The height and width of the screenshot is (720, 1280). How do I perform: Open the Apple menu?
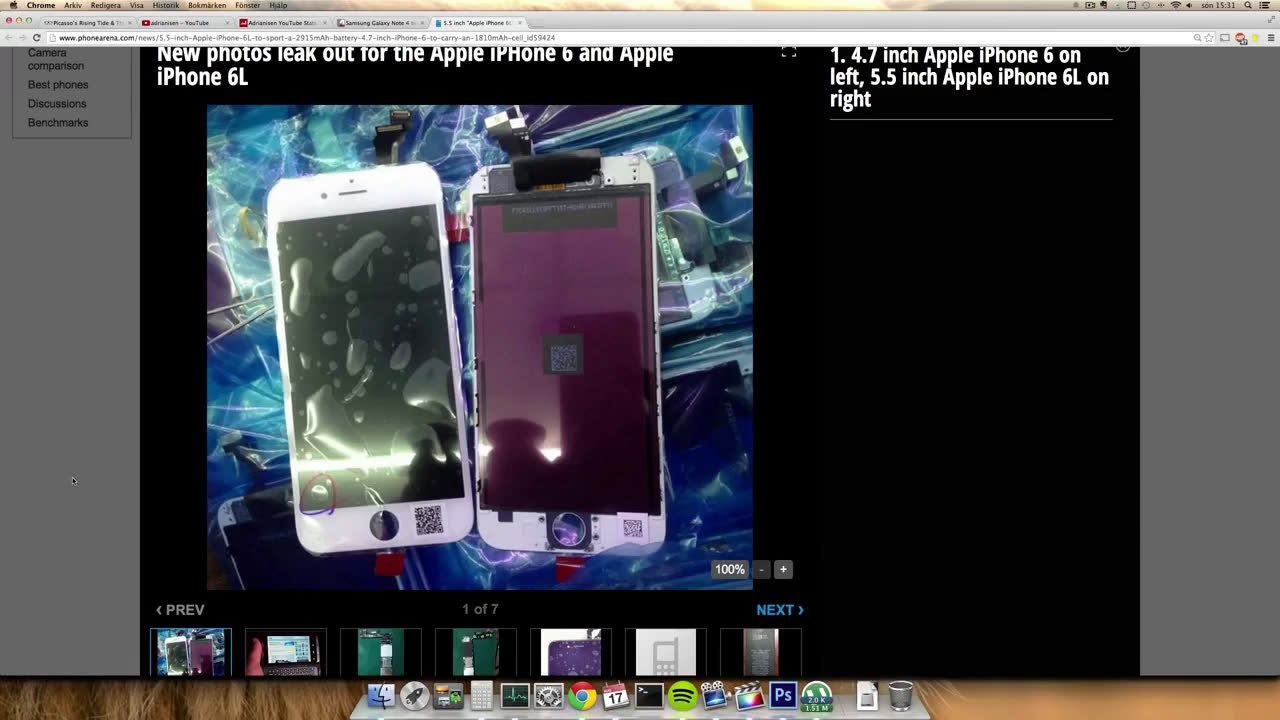pyautogui.click(x=13, y=5)
